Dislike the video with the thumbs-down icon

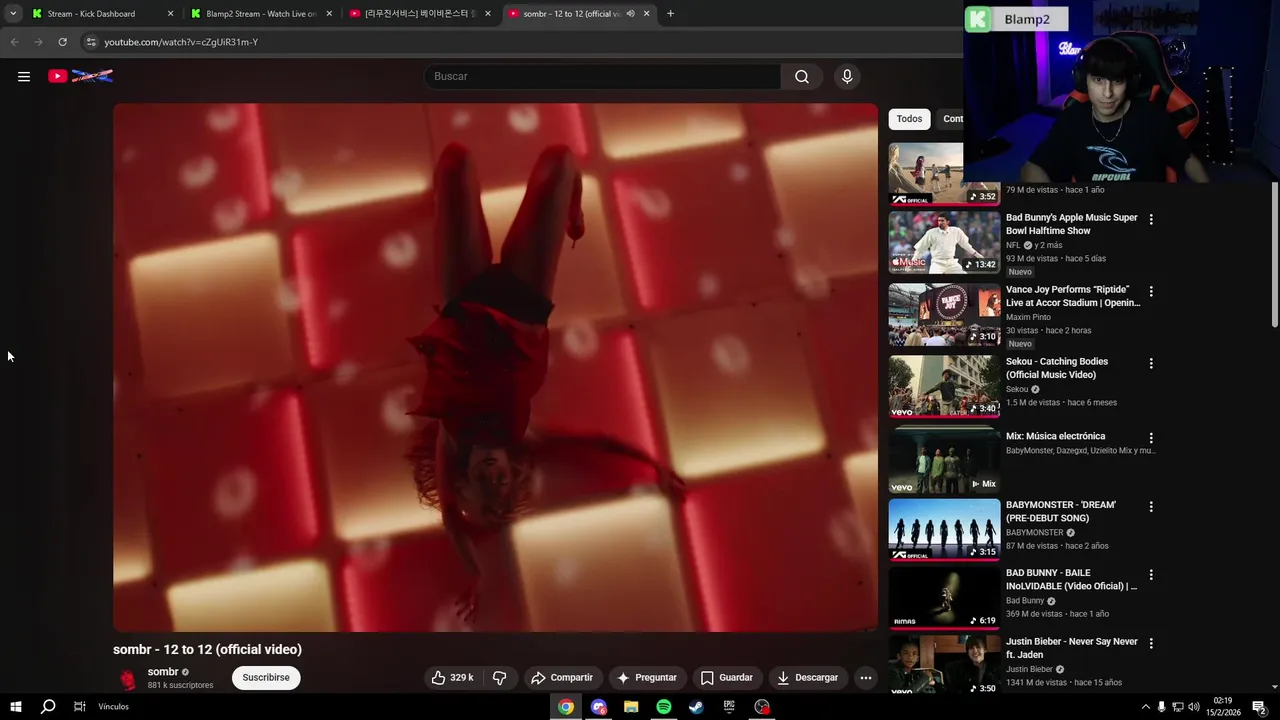pos(500,677)
